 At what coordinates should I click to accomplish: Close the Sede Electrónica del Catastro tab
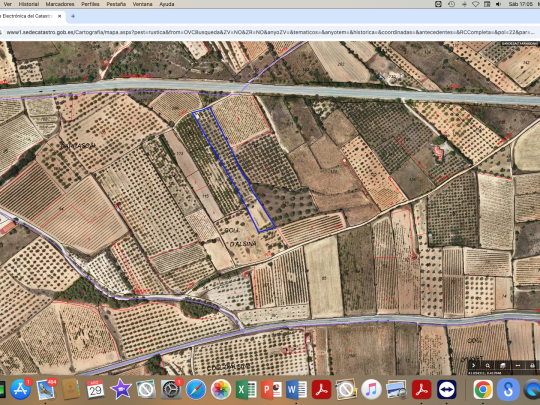(x=60, y=16)
